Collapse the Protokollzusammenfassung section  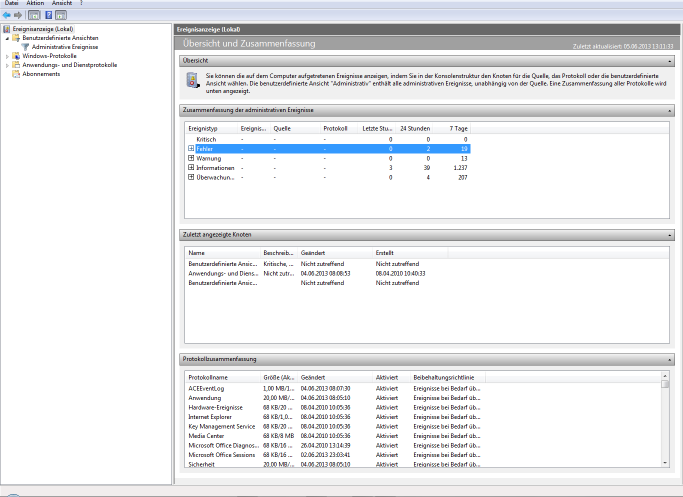tap(669, 360)
